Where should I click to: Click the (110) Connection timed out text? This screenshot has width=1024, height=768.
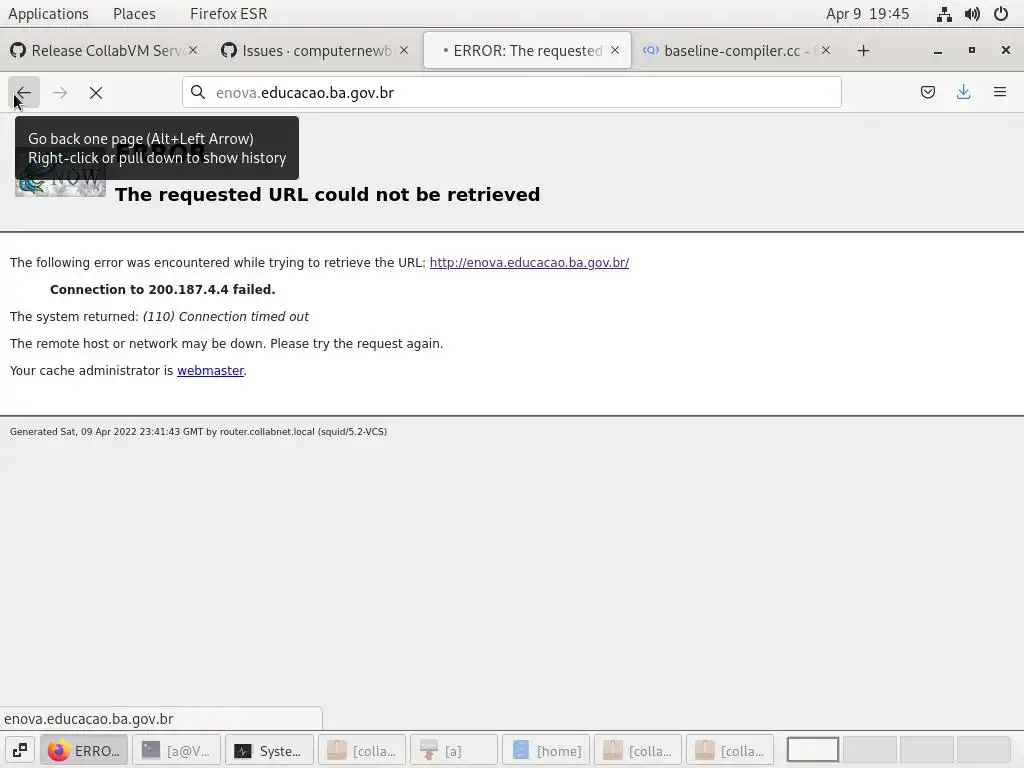tap(226, 317)
